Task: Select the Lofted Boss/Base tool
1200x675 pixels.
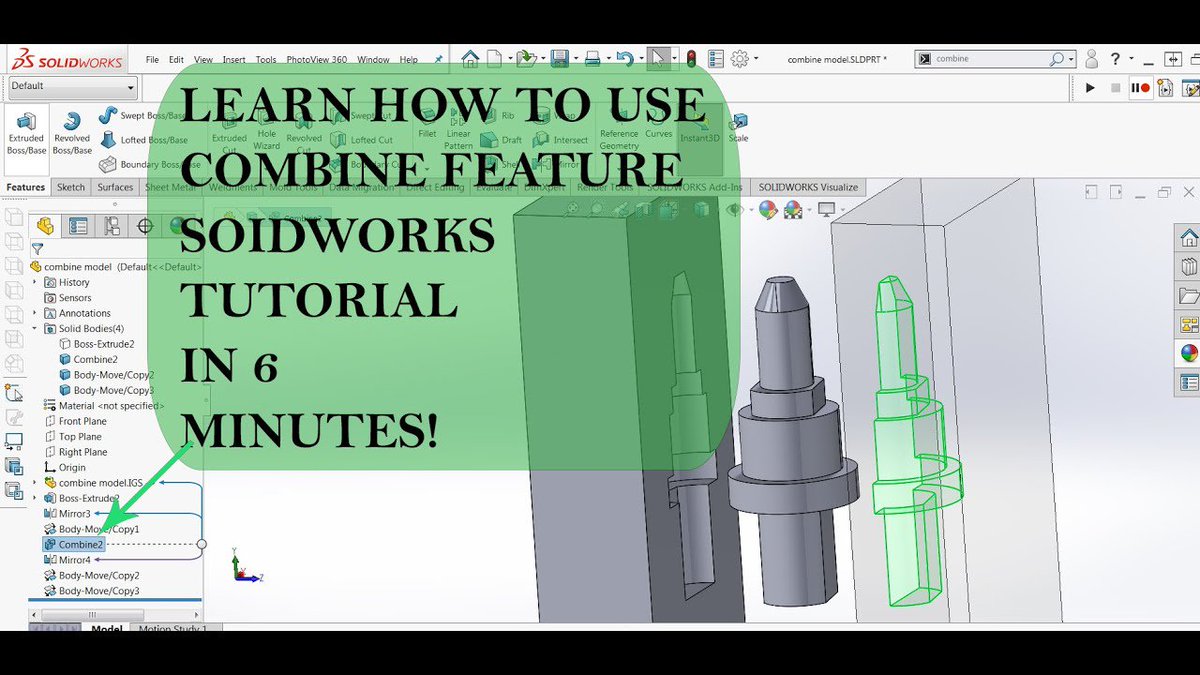Action: coord(143,141)
